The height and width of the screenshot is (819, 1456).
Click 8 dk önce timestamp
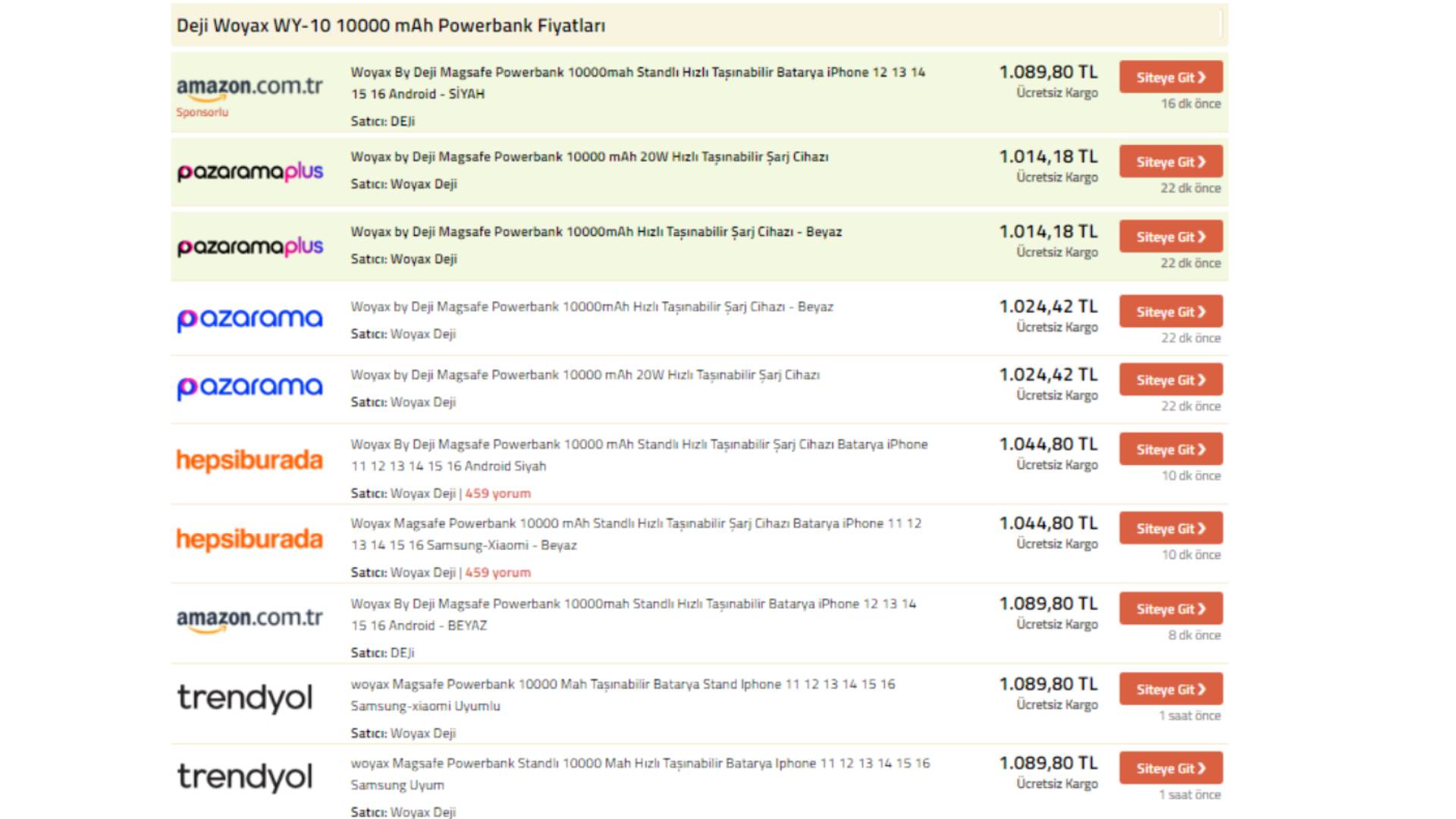tap(1194, 635)
